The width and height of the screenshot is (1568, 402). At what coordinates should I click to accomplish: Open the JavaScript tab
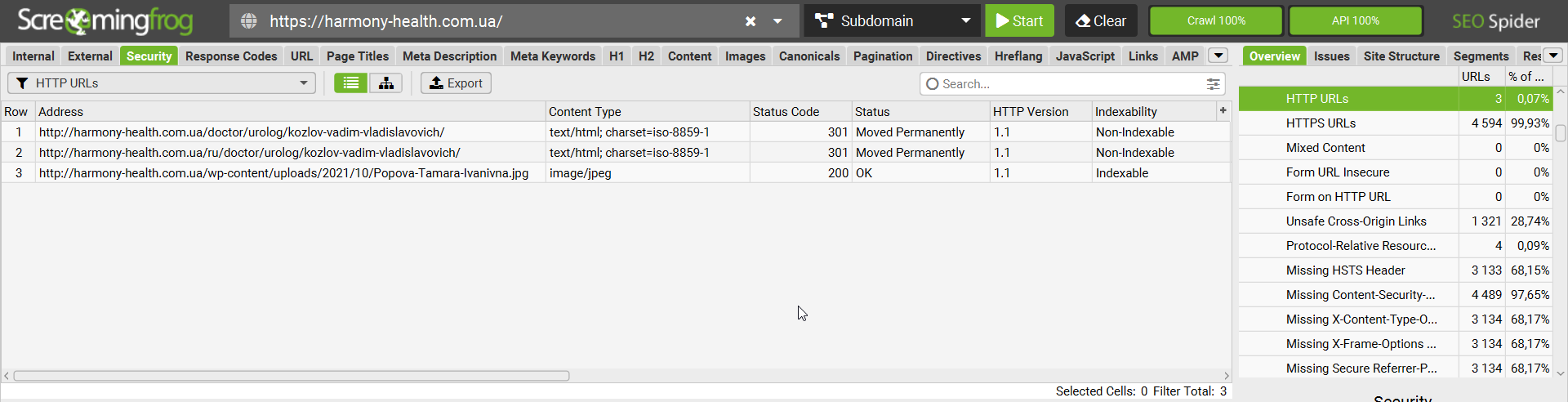[x=1085, y=56]
